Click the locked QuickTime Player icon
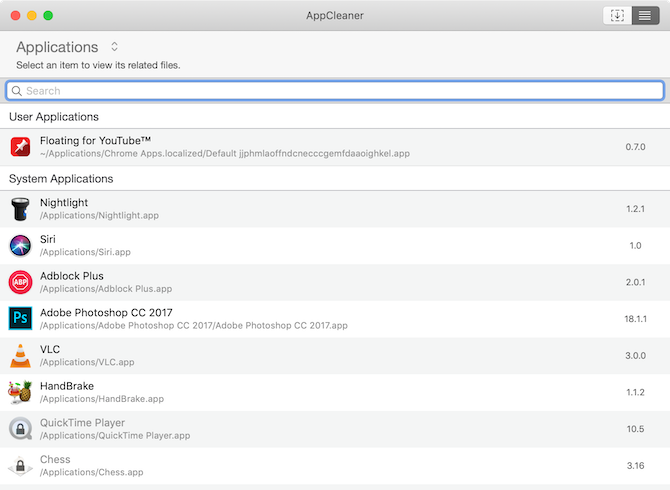Screen dimensions: 670x490 [21, 429]
